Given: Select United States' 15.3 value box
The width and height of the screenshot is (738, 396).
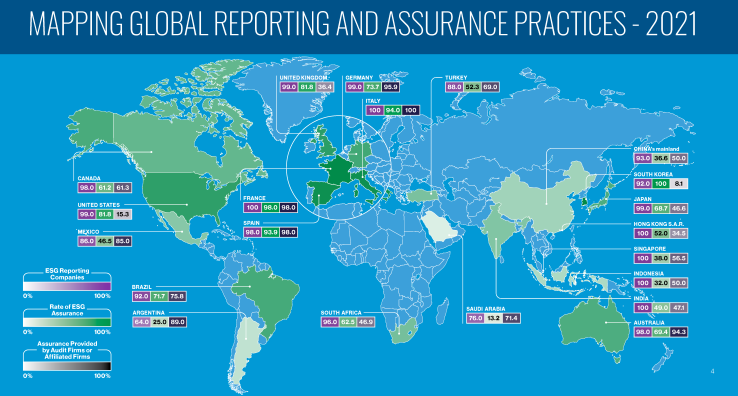Looking at the screenshot, I should pos(122,214).
